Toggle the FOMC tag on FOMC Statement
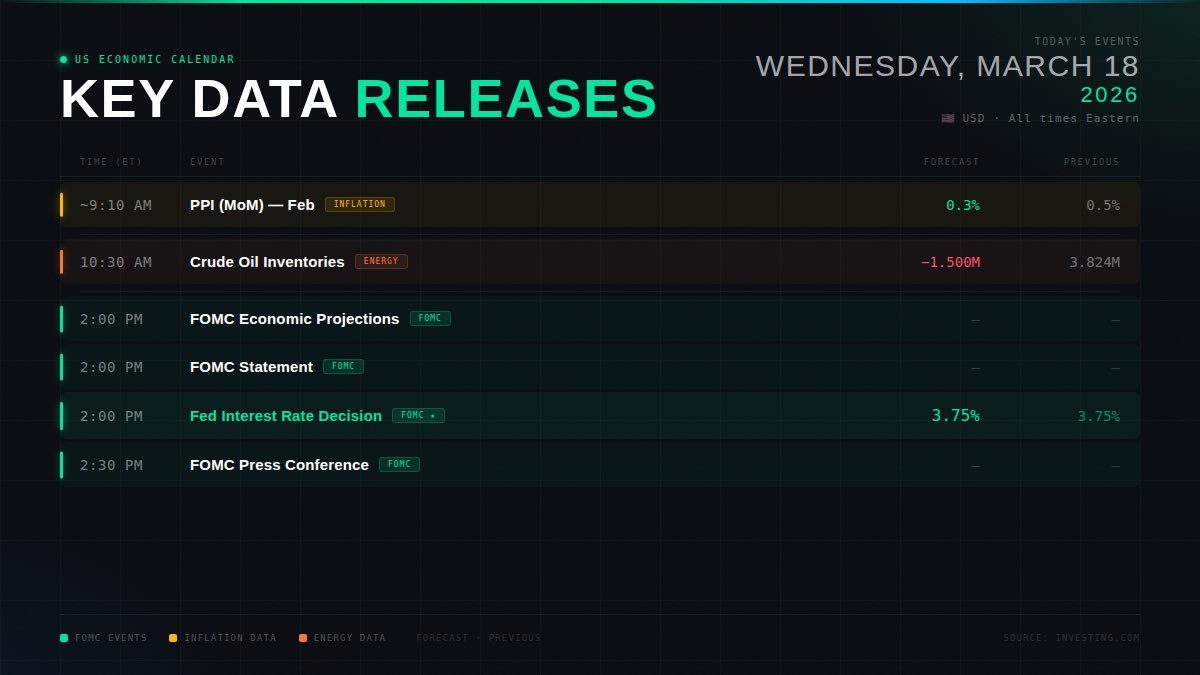Screen dimensions: 1200x675 344,366
